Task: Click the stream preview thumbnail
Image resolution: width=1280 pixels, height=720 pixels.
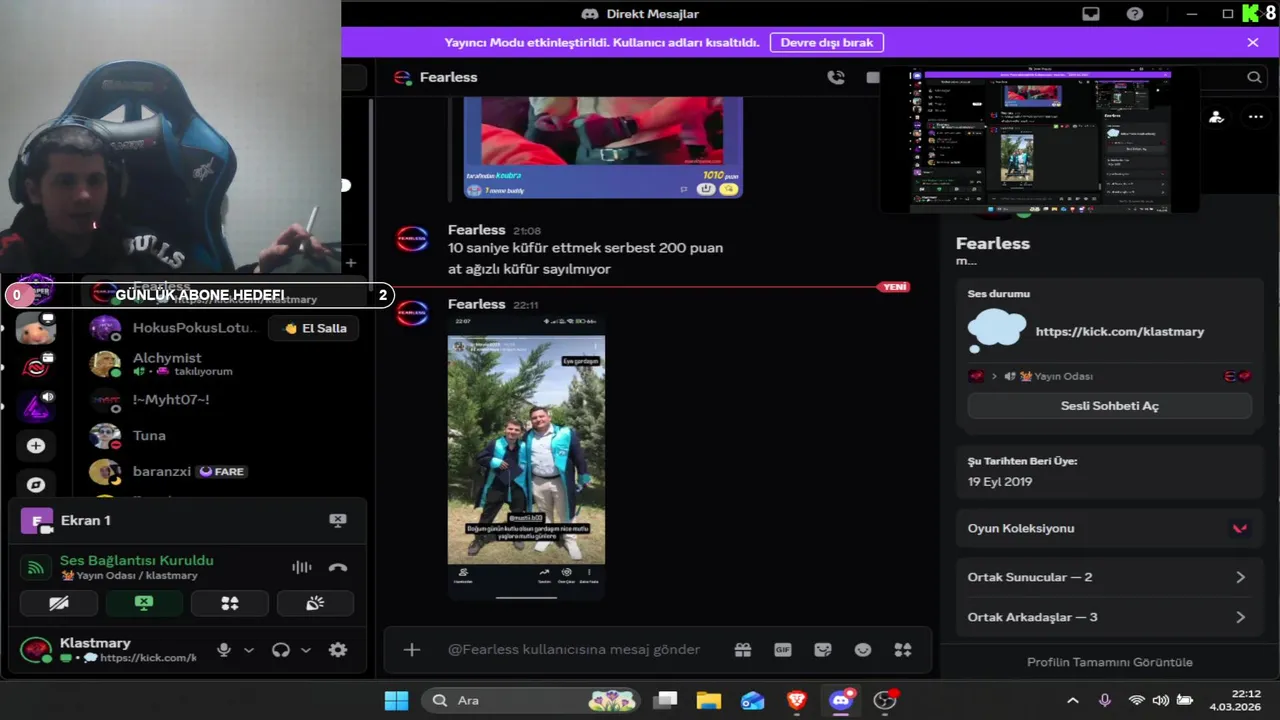Action: click(1040, 140)
